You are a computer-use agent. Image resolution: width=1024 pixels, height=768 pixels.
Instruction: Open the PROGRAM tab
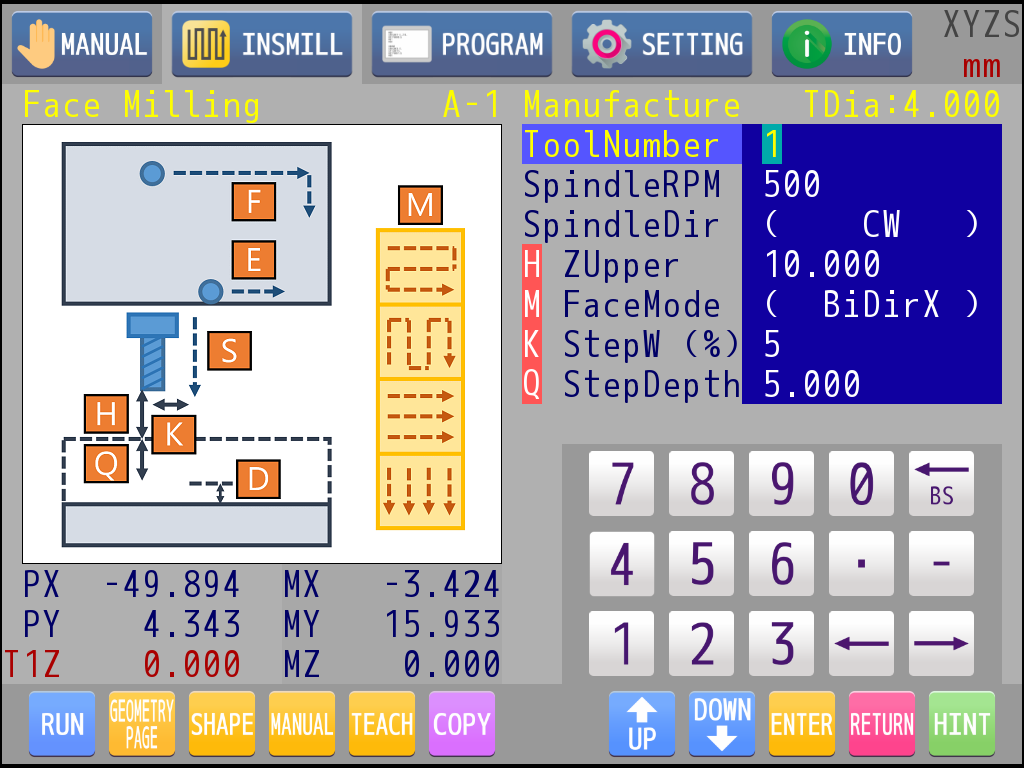(462, 45)
